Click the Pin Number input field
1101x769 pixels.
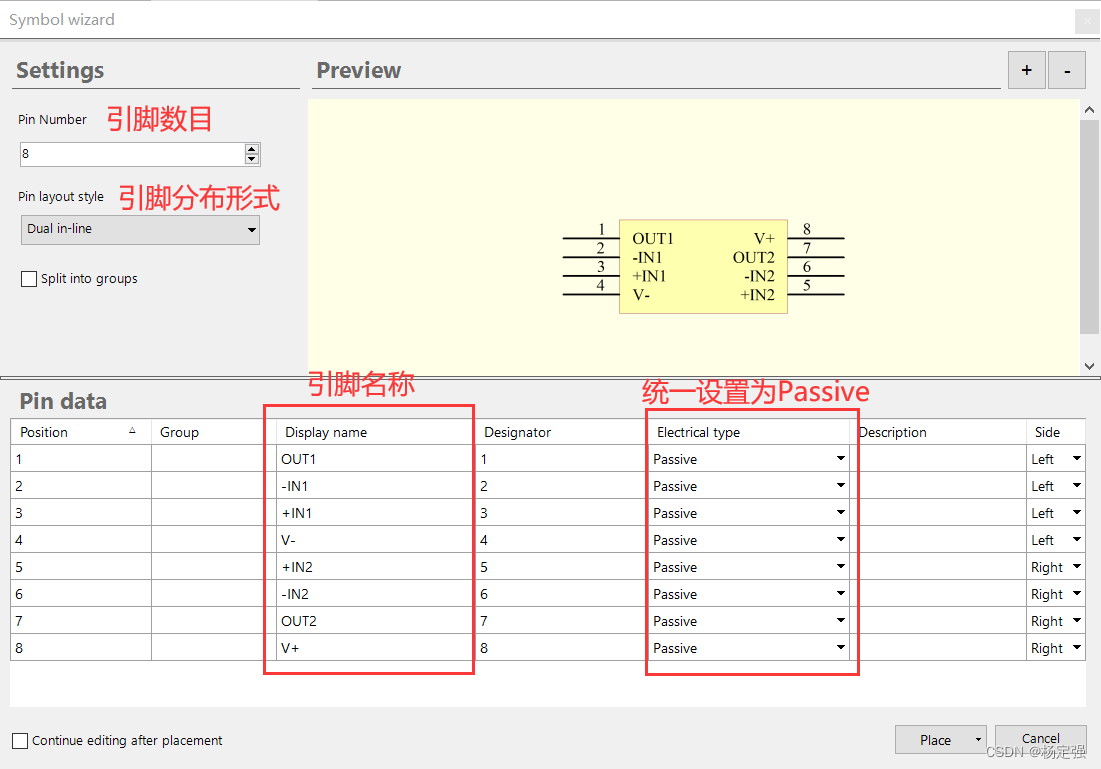(x=130, y=154)
